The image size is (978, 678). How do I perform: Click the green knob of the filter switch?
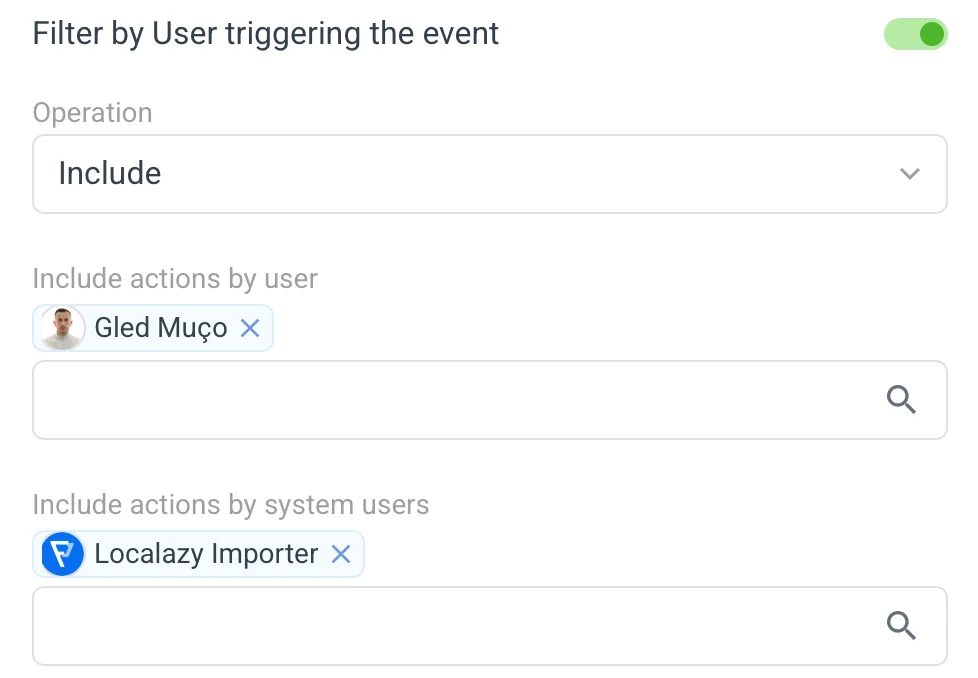(931, 35)
